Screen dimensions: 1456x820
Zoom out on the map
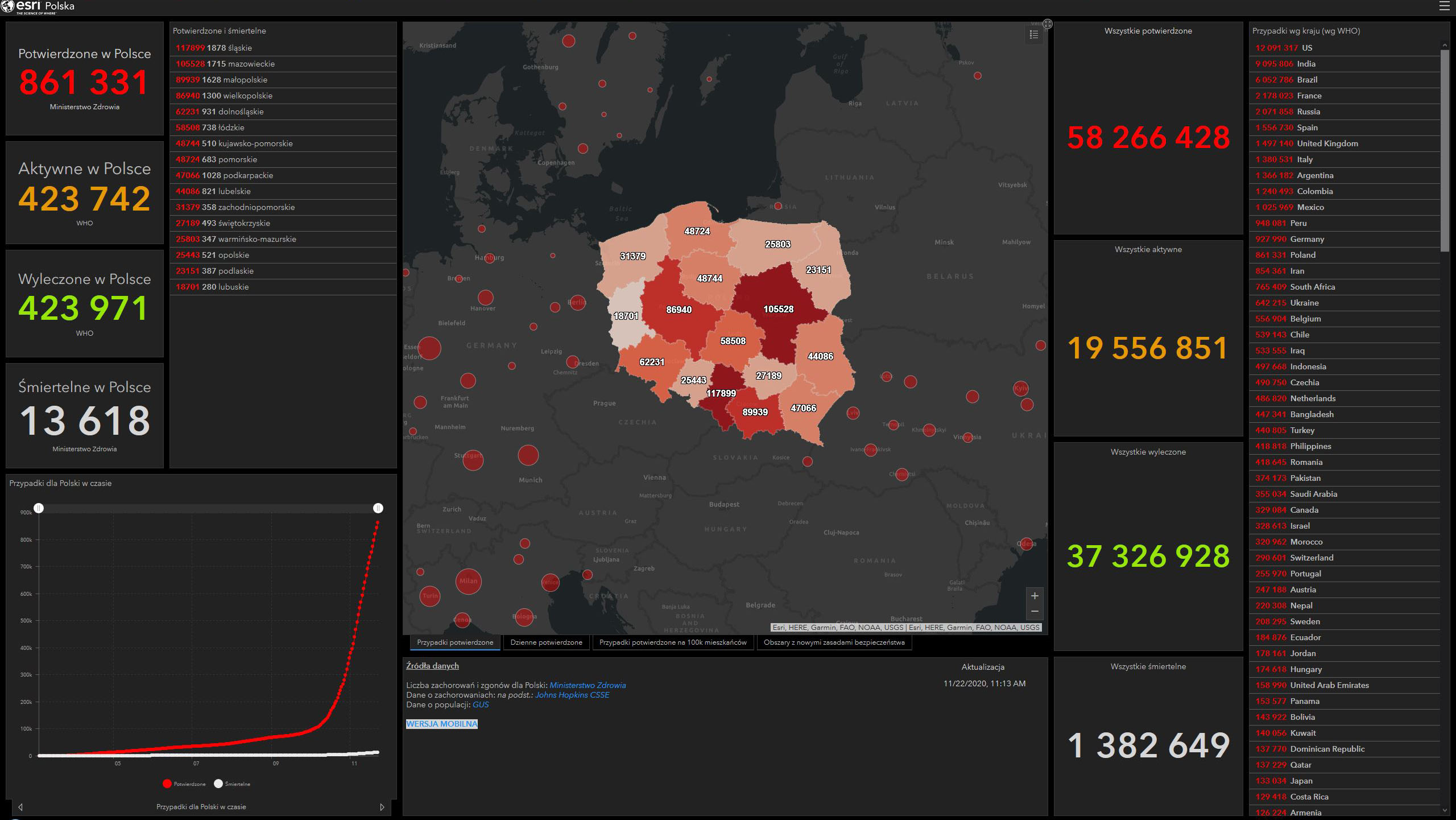point(1035,612)
